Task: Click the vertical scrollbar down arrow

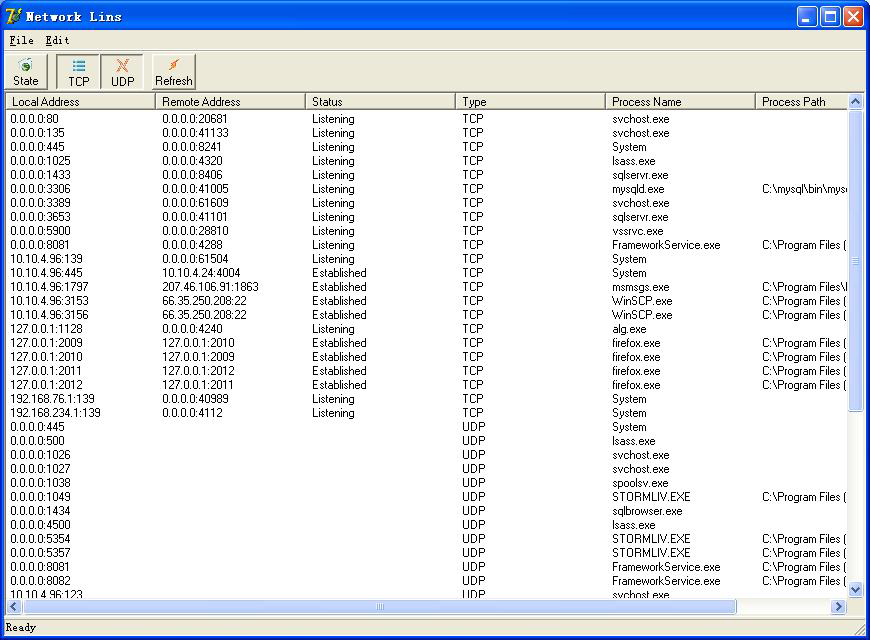Action: [855, 589]
